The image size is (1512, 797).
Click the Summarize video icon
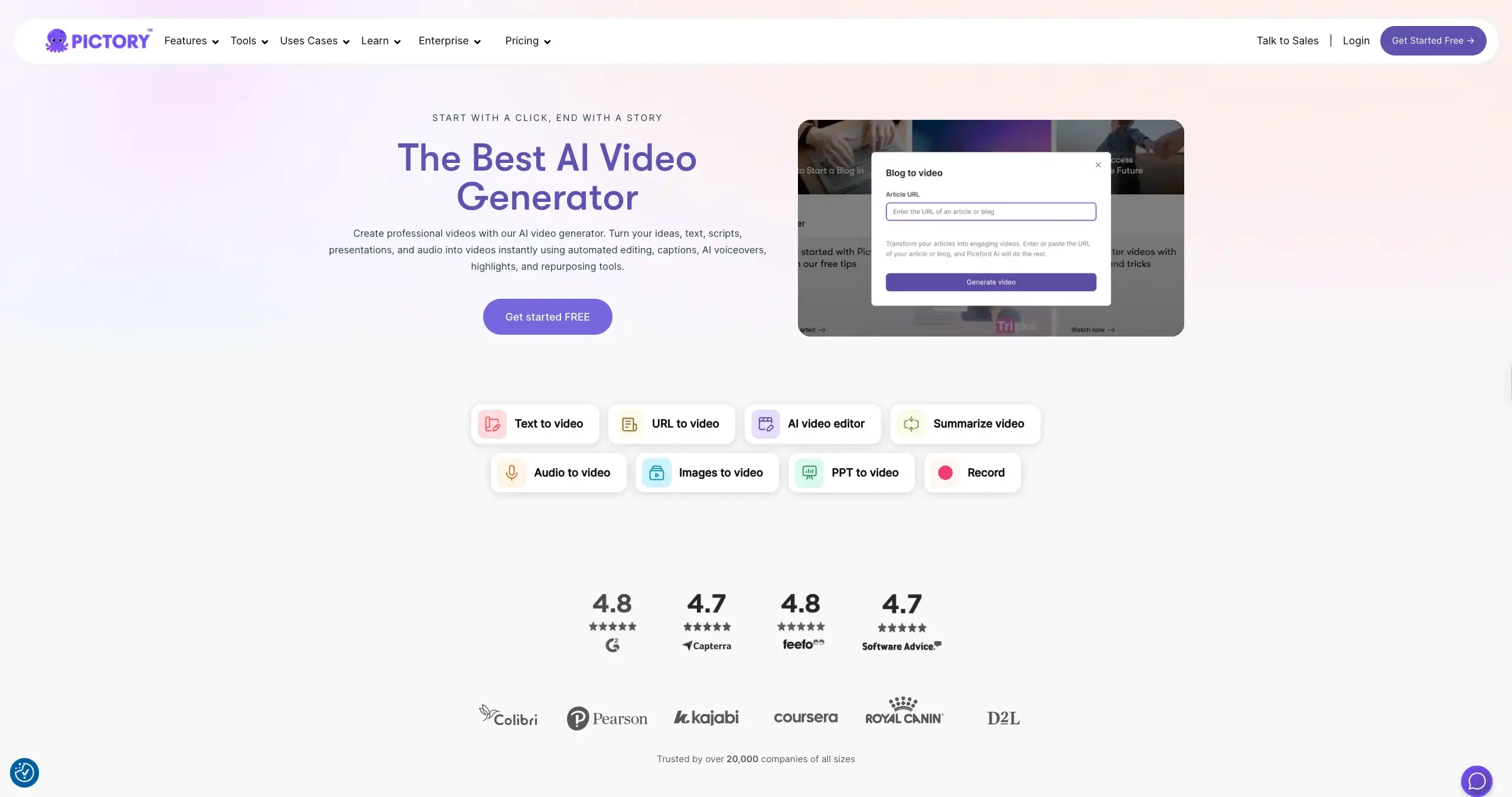point(911,424)
